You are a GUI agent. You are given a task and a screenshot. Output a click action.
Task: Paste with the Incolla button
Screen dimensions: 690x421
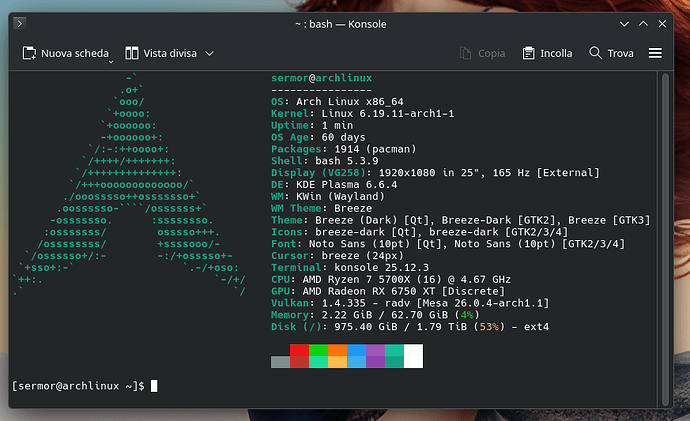(x=547, y=53)
